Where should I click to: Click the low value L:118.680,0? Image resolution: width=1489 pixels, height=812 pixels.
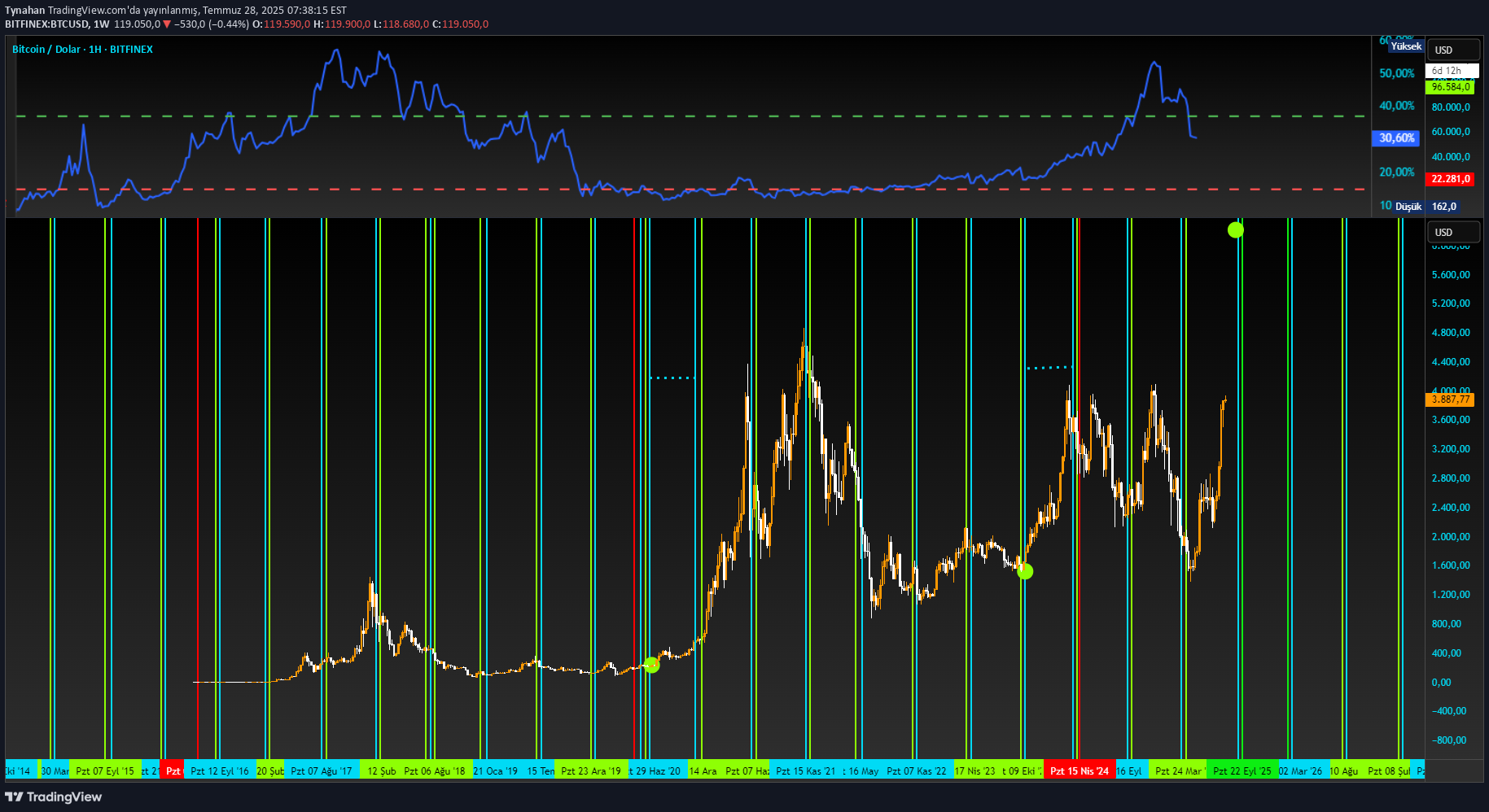[x=401, y=24]
